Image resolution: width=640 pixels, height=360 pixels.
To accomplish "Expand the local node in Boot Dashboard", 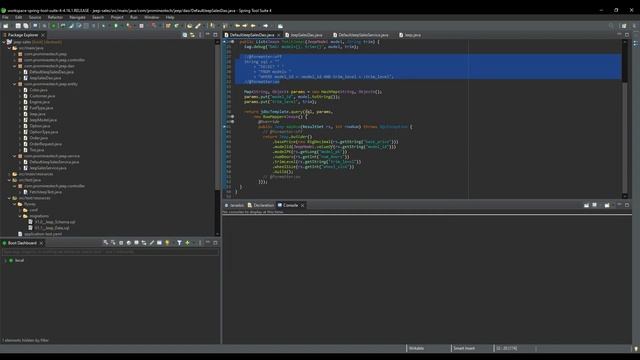I will click(x=5, y=260).
